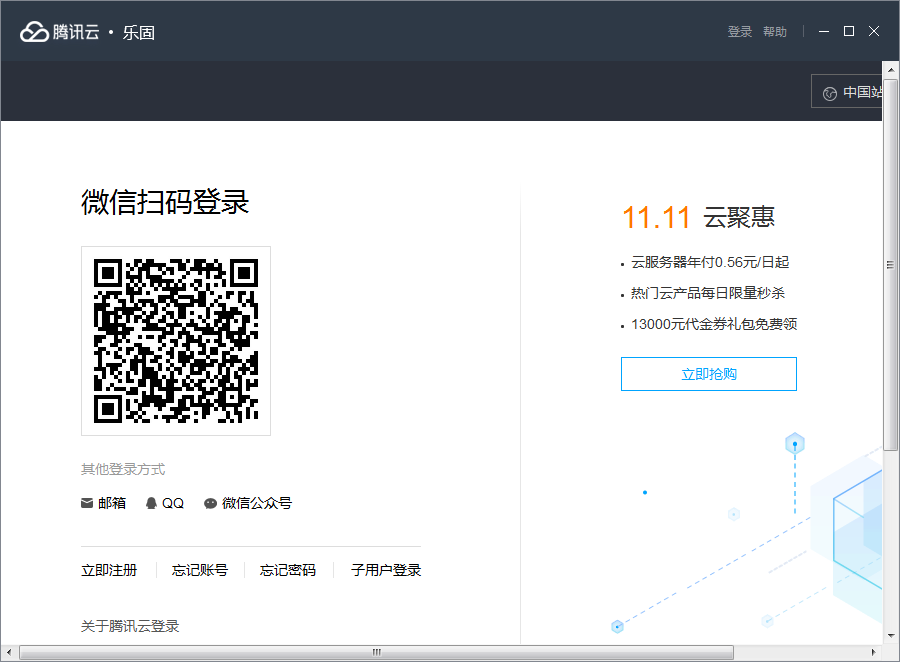The image size is (900, 662).
Task: Click text 13000元代金券礼包免费领
Action: (x=714, y=324)
